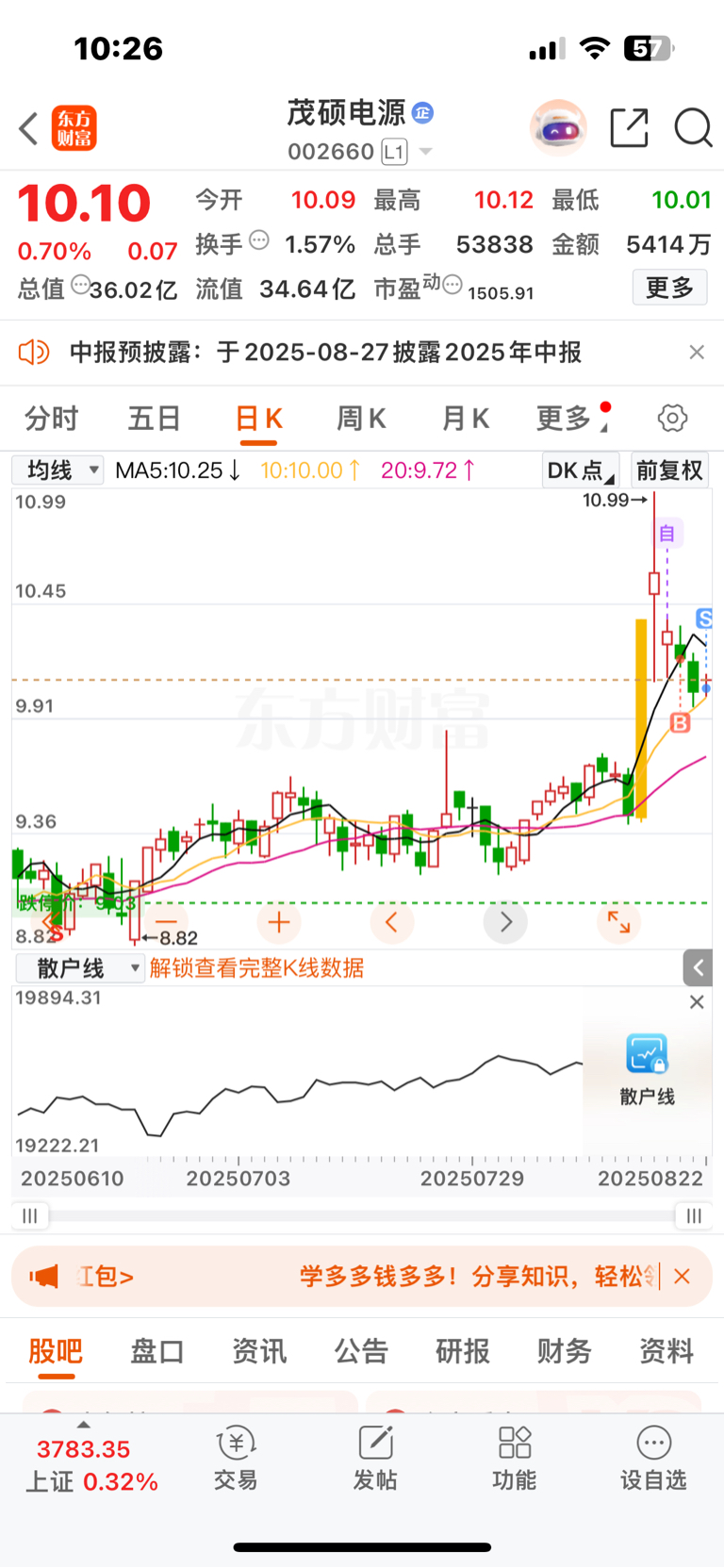Tap the 市盈 info icon
The image size is (724, 1568).
452,284
